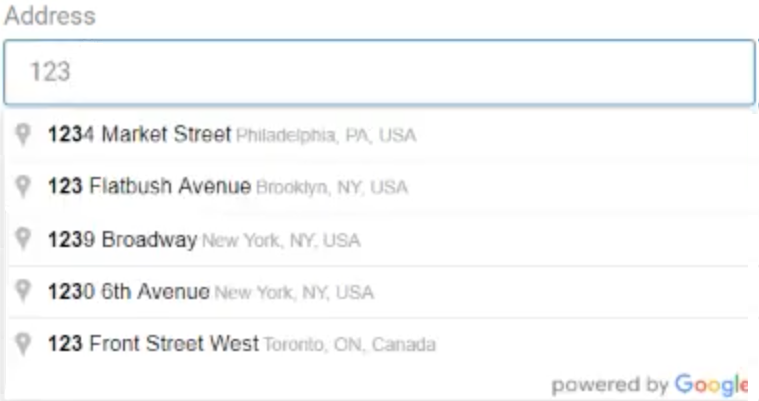This screenshot has width=759, height=401.
Task: Click the typed text 123 in the field
Action: [x=49, y=72]
